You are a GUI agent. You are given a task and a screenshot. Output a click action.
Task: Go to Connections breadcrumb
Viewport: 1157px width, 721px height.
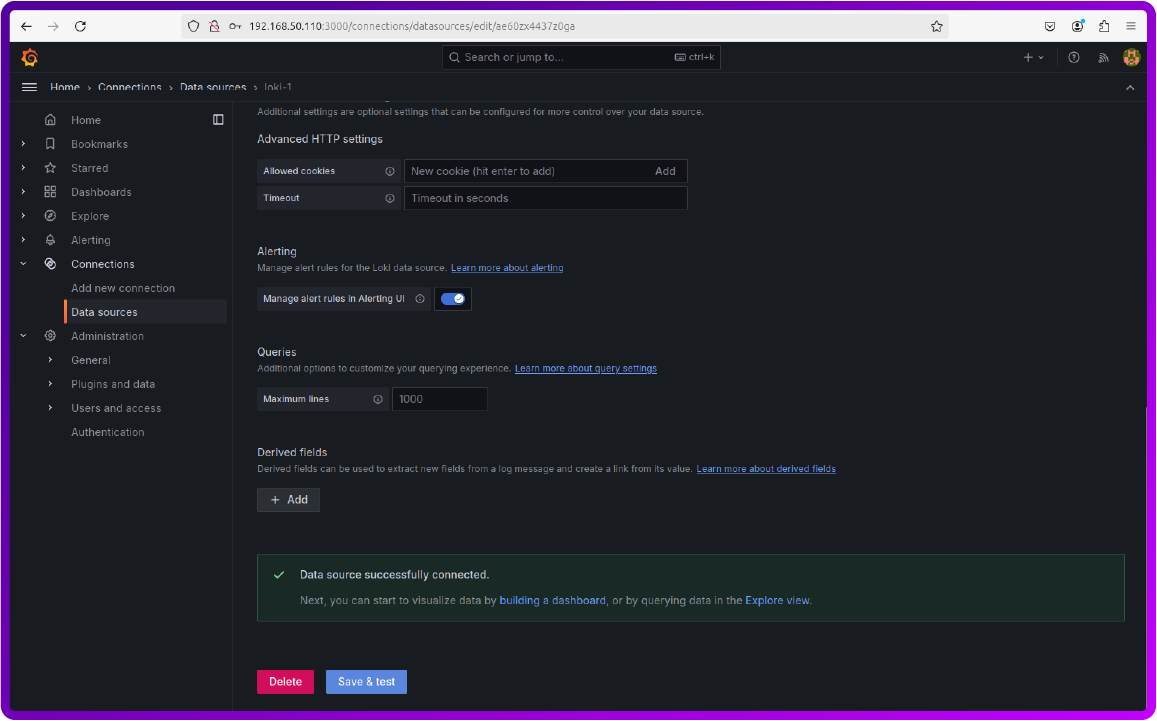tap(130, 87)
